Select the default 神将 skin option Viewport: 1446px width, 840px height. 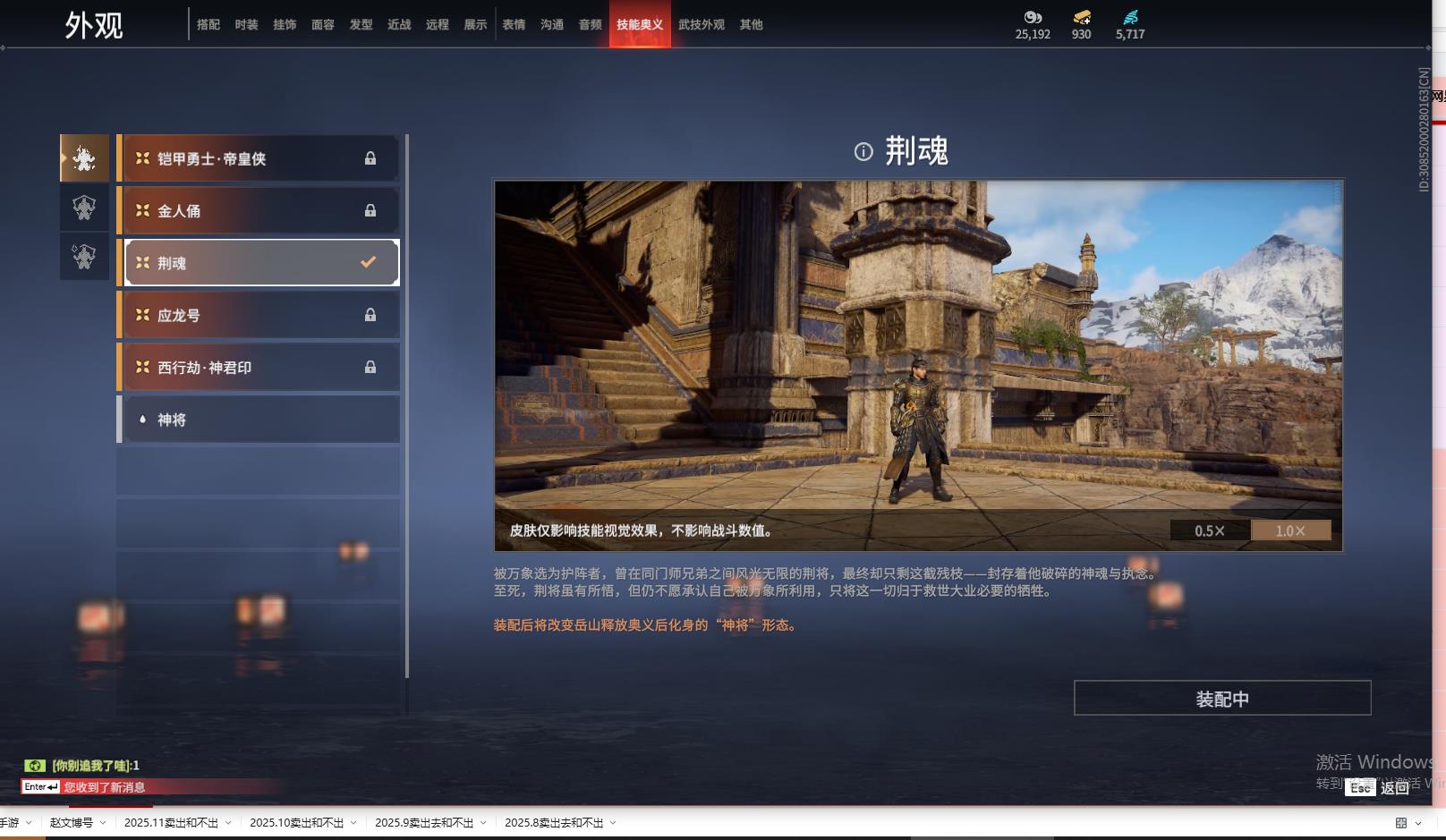[x=259, y=420]
